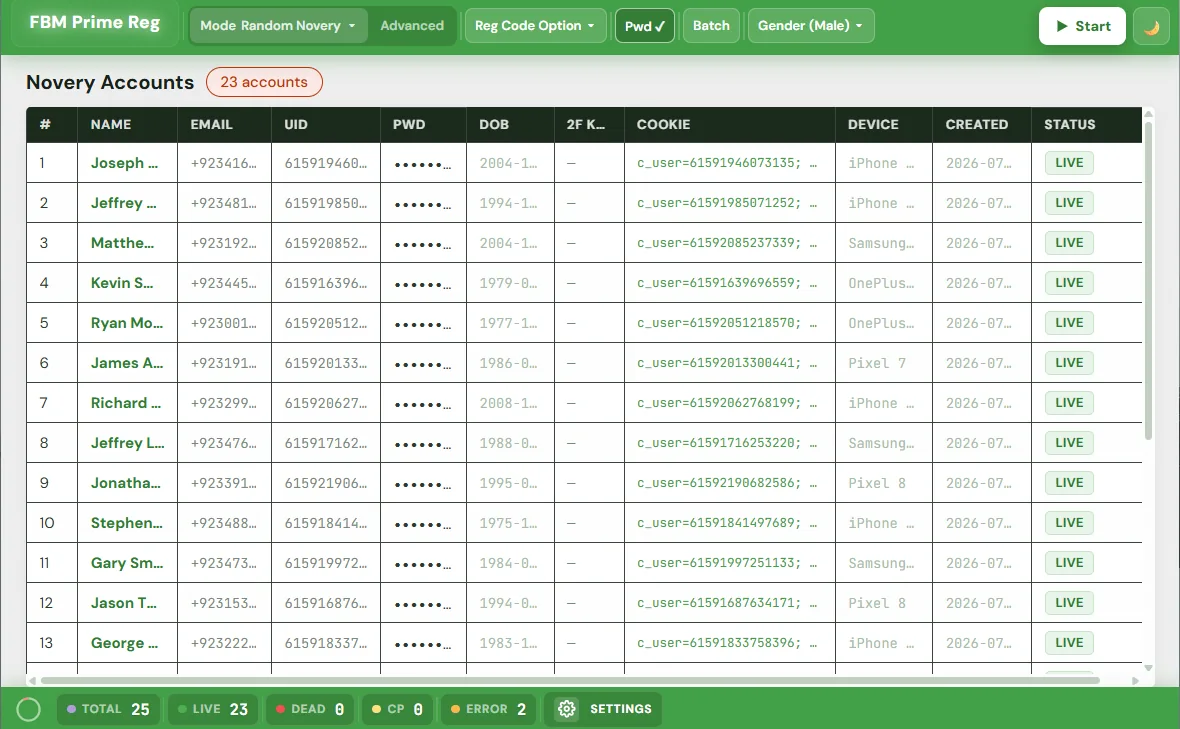Open the Gender (Male) dropdown
1180x729 pixels.
[x=810, y=26]
